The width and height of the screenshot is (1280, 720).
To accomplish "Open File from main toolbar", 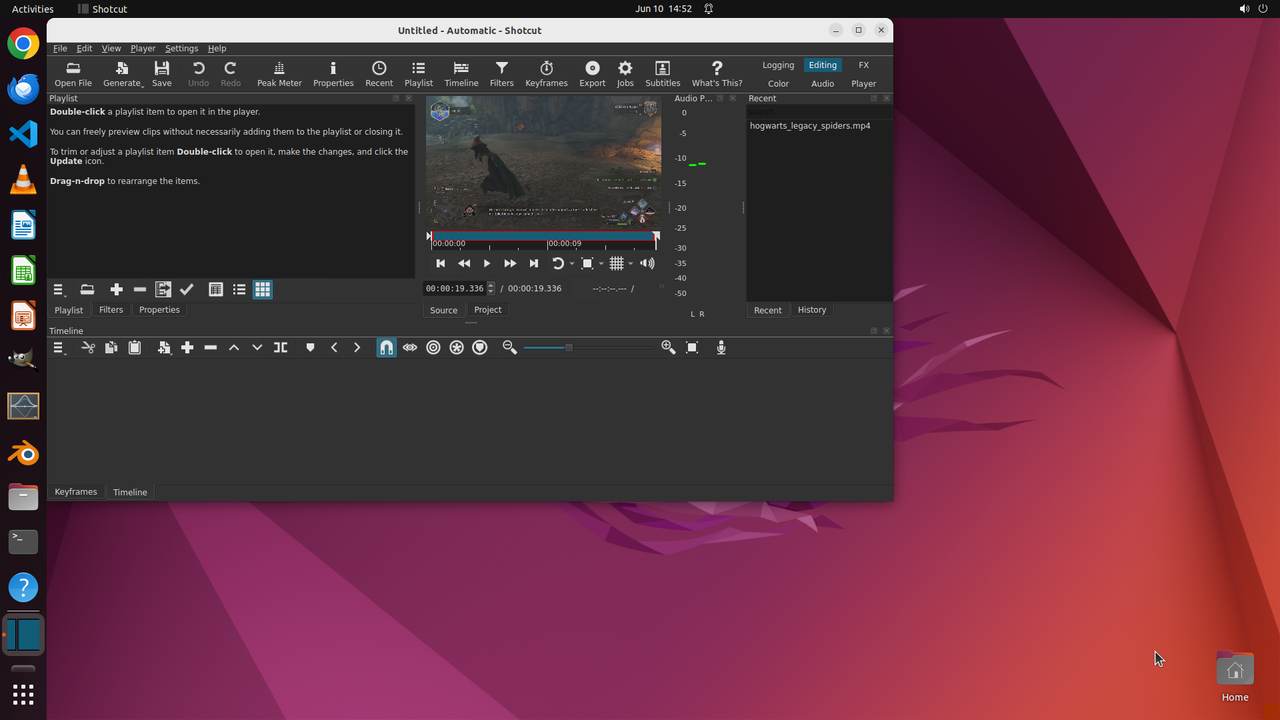I will 73,74.
